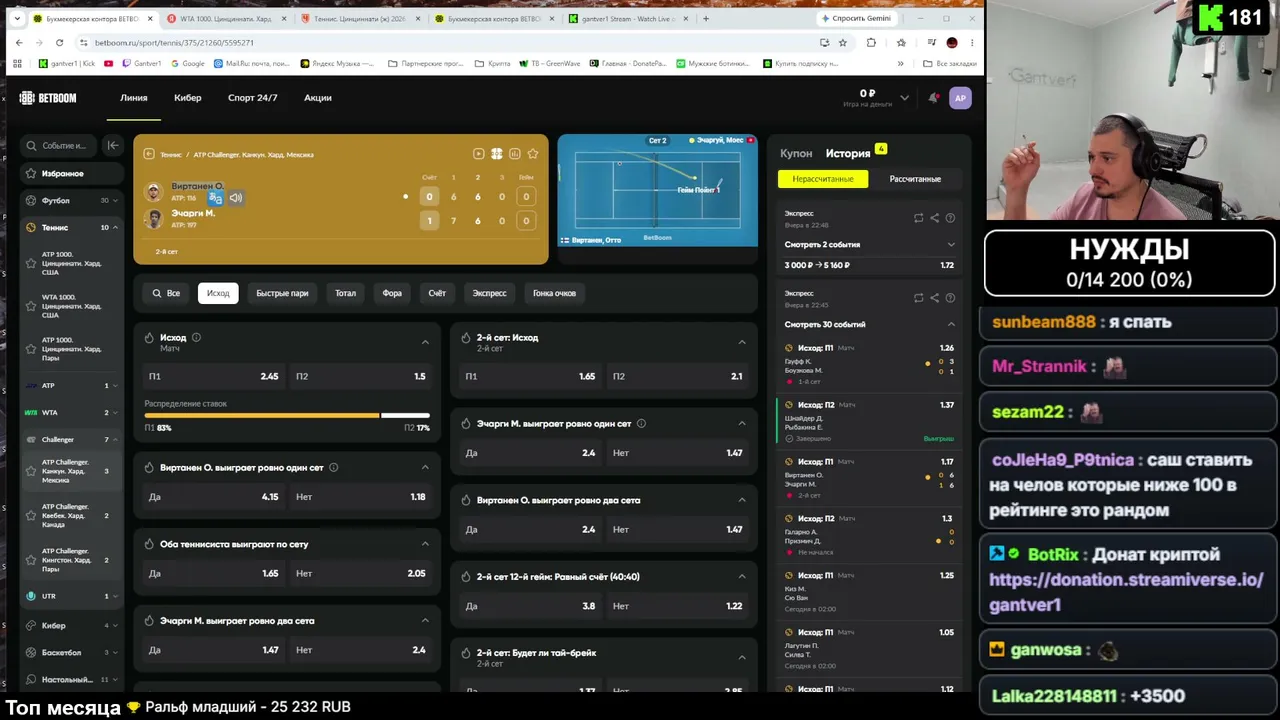Open the search field in the sports sidebar
Viewport: 1280px width, 720px height.
pos(58,146)
